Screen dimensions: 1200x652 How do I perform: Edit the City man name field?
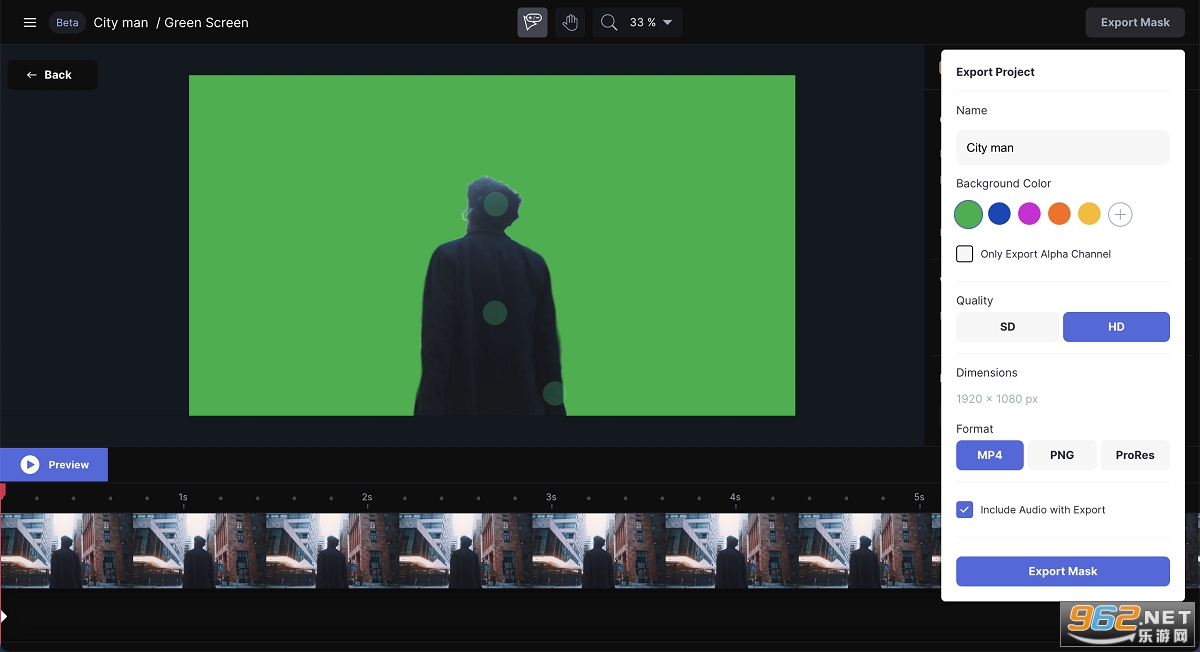pyautogui.click(x=1063, y=147)
